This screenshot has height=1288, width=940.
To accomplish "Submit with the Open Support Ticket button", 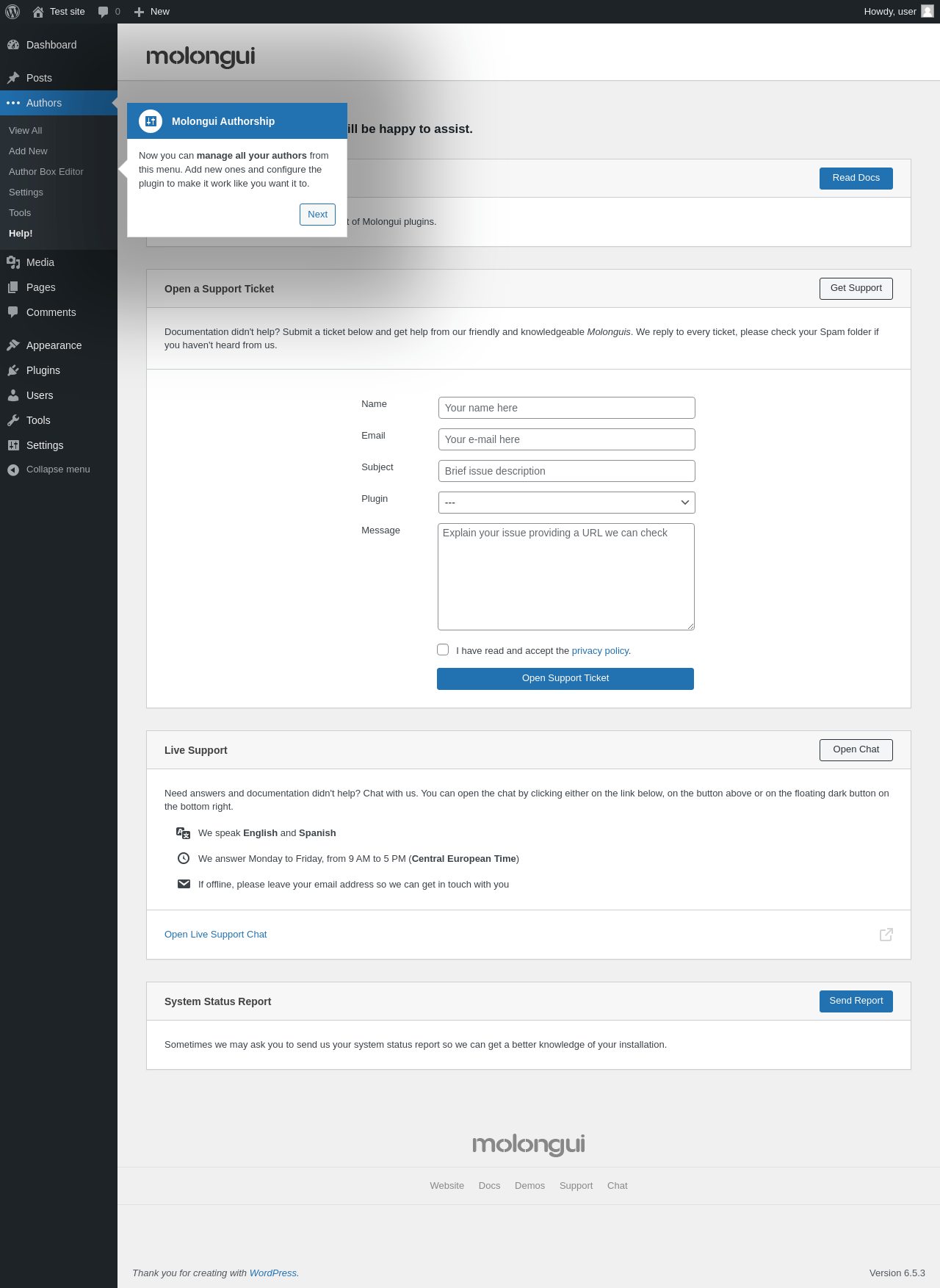I will [x=565, y=679].
